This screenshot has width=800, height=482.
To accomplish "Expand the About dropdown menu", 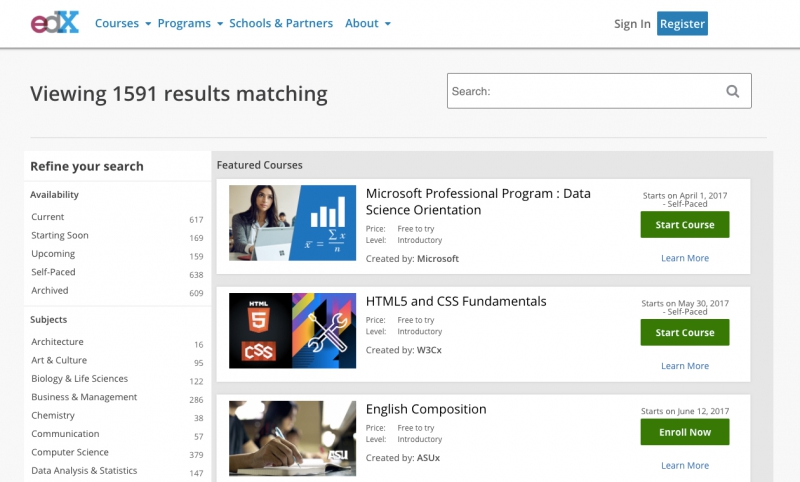I will (367, 23).
